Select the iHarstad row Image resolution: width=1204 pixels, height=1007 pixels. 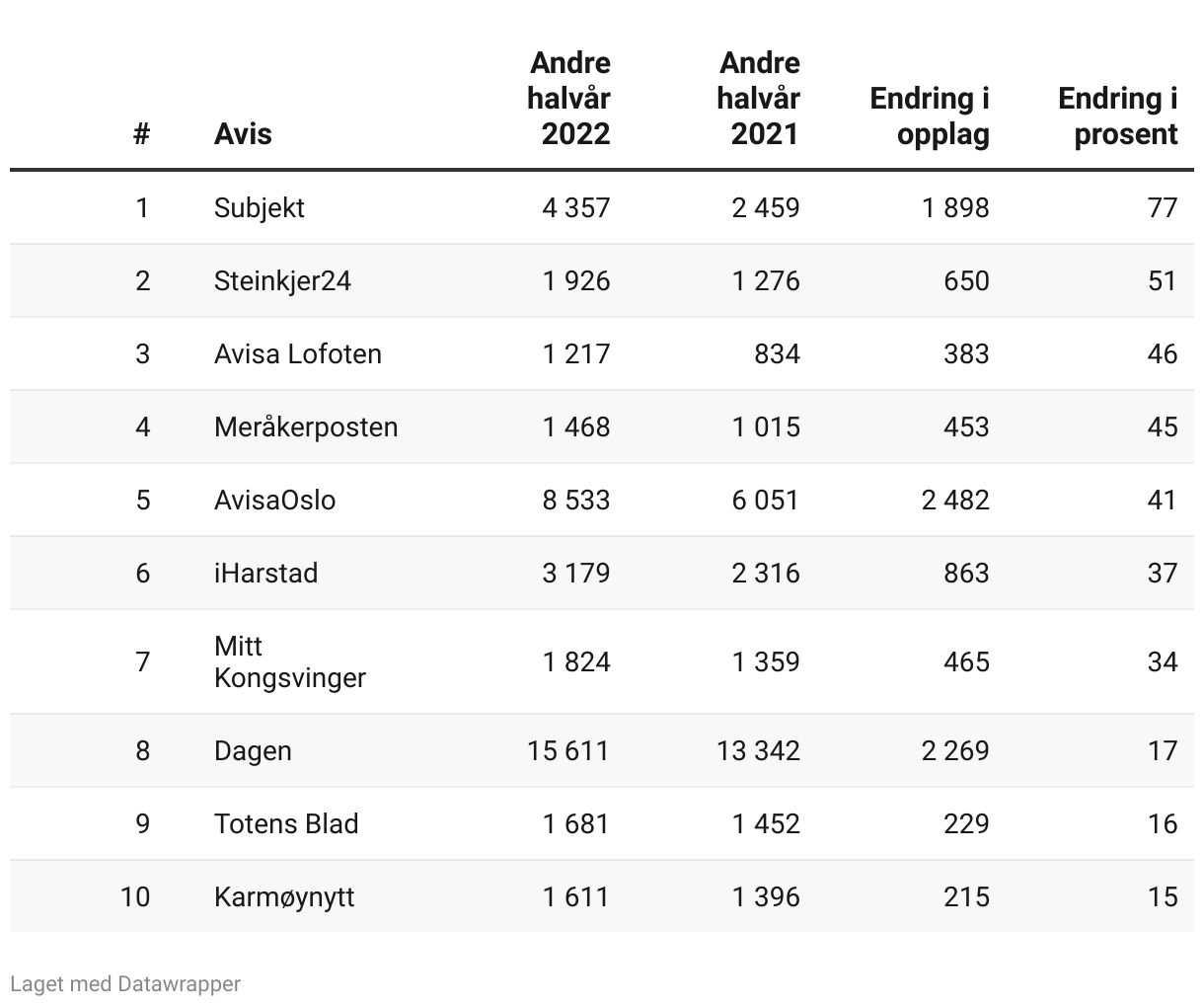tap(265, 573)
